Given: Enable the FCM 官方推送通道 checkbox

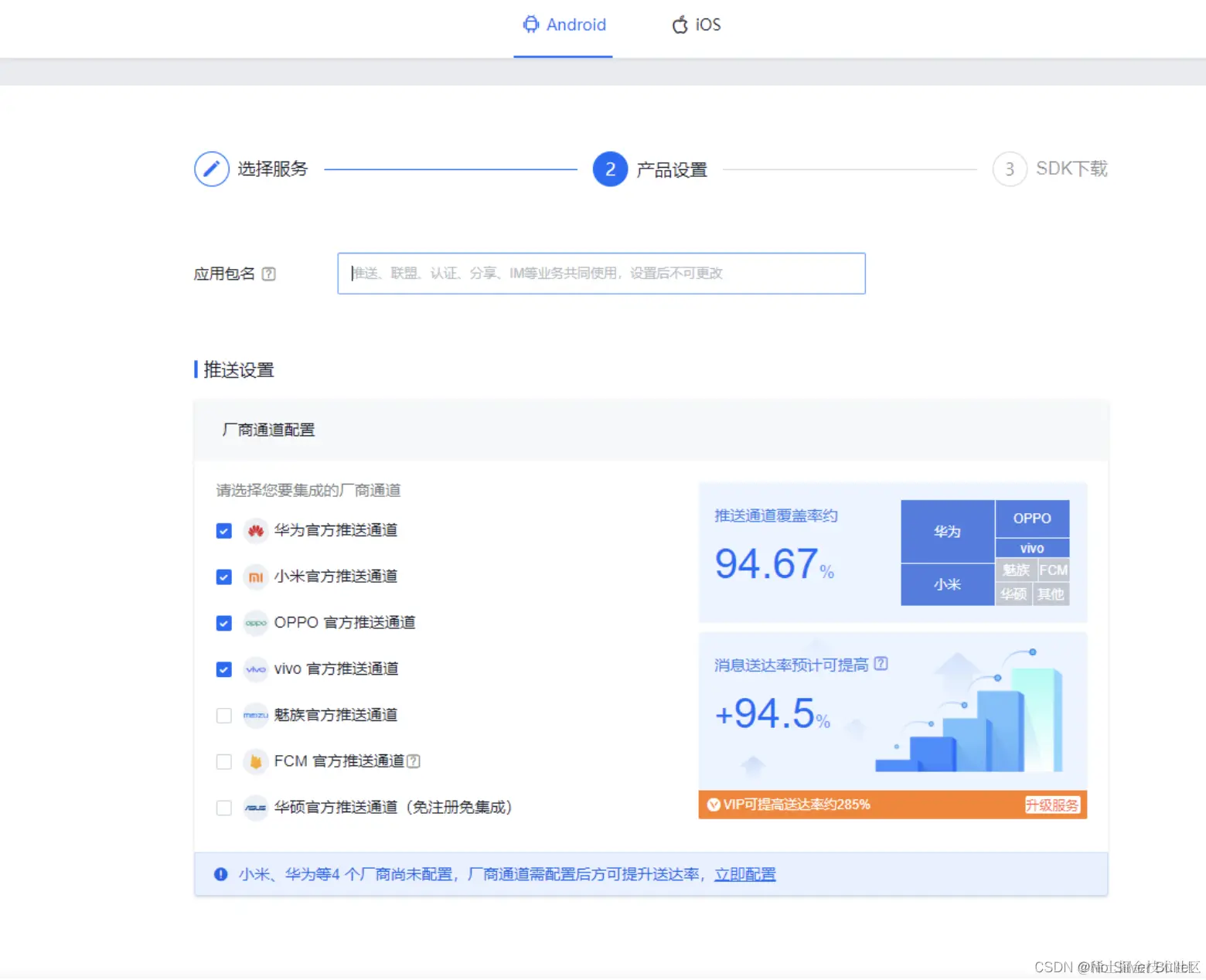Looking at the screenshot, I should (x=223, y=761).
